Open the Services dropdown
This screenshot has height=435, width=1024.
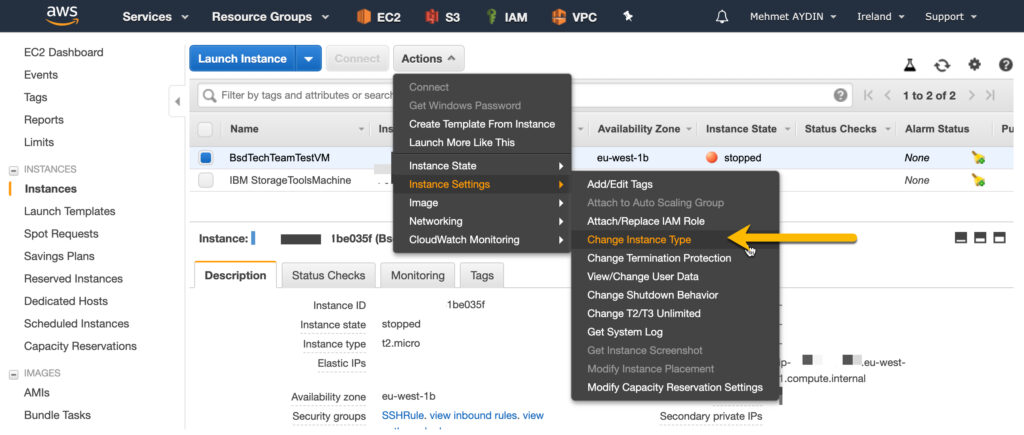click(155, 17)
